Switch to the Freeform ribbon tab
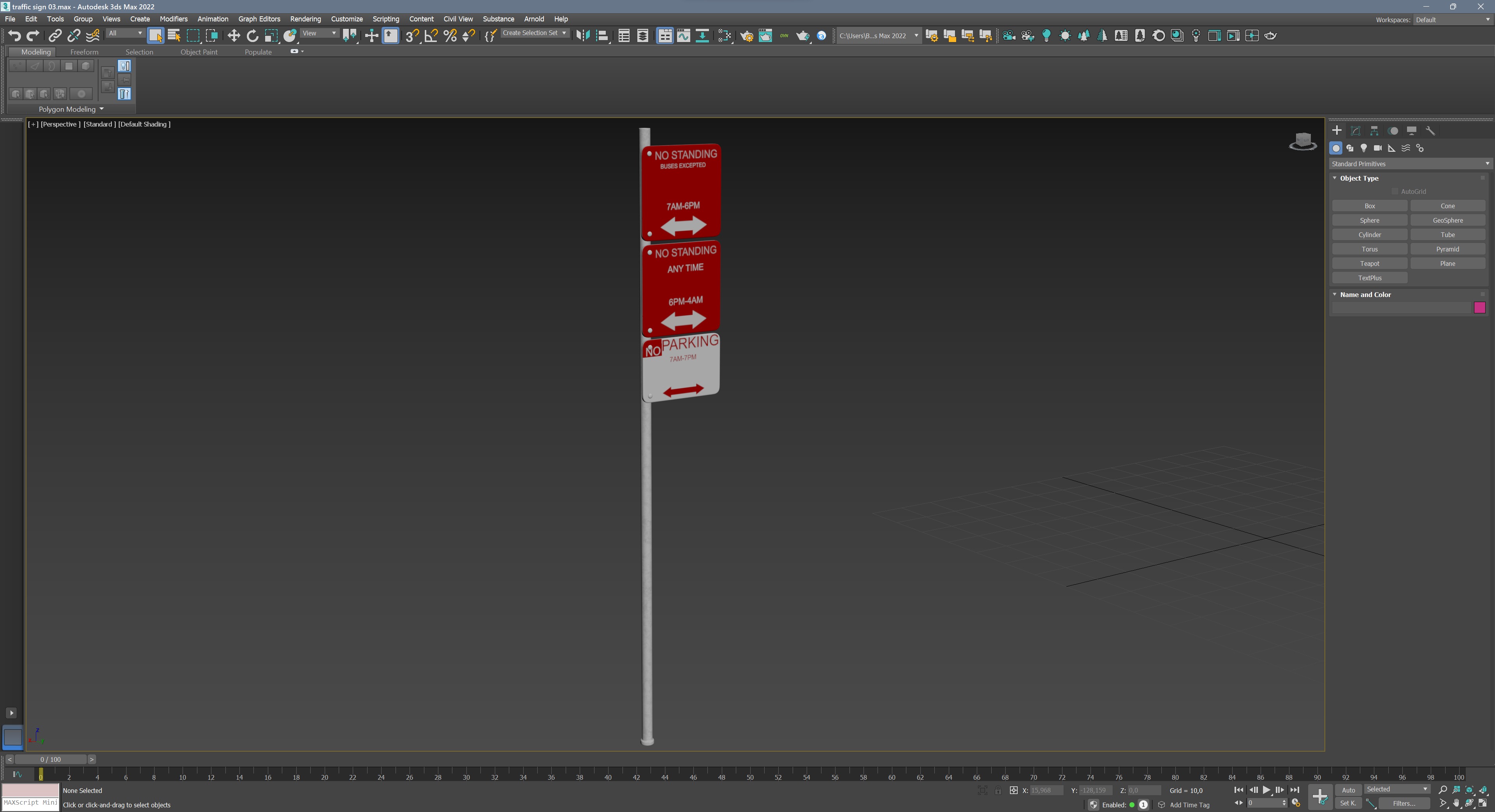 click(x=84, y=52)
